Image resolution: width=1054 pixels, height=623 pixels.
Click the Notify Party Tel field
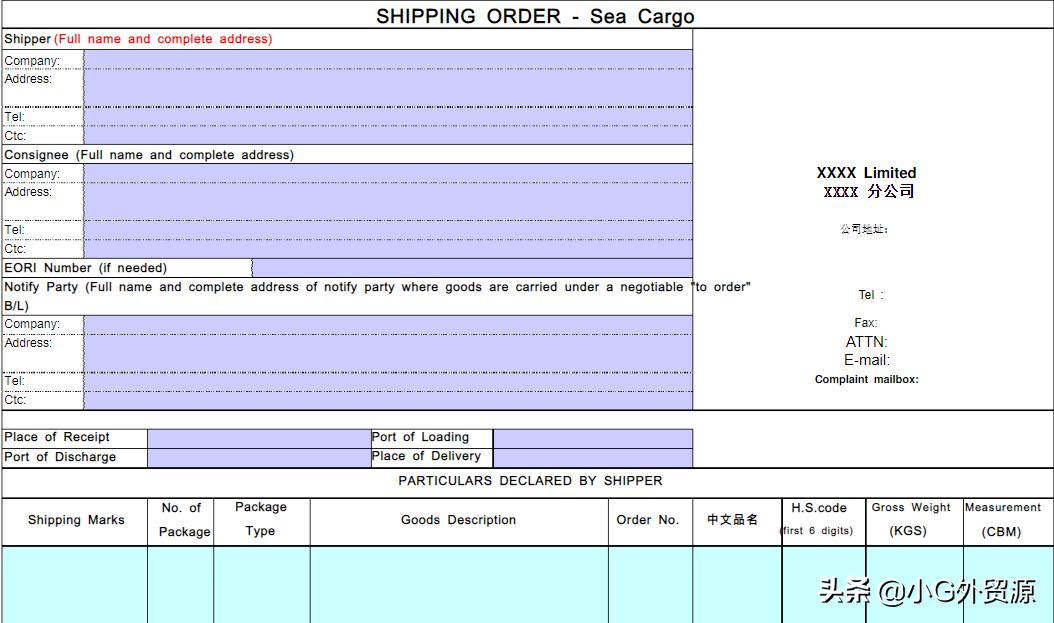tap(388, 382)
